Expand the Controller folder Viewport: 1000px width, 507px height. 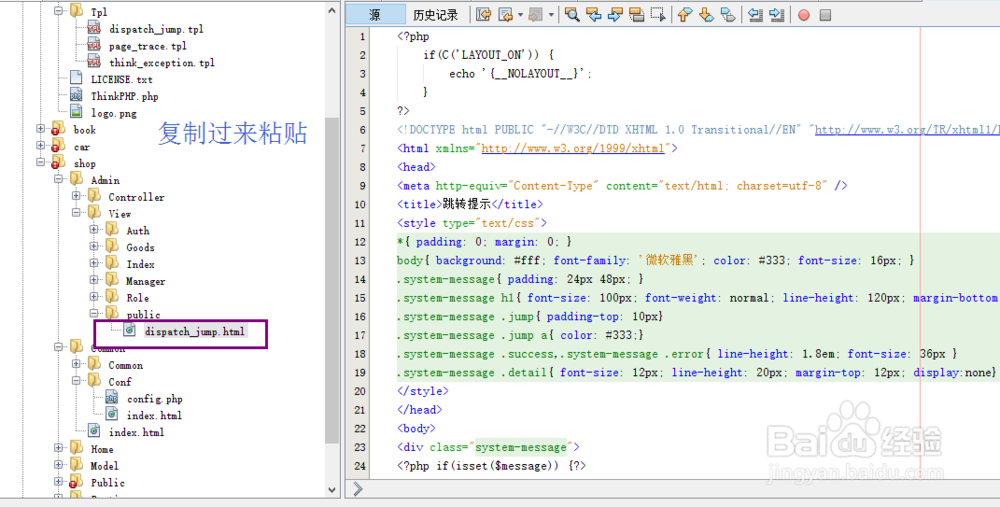tap(76, 196)
